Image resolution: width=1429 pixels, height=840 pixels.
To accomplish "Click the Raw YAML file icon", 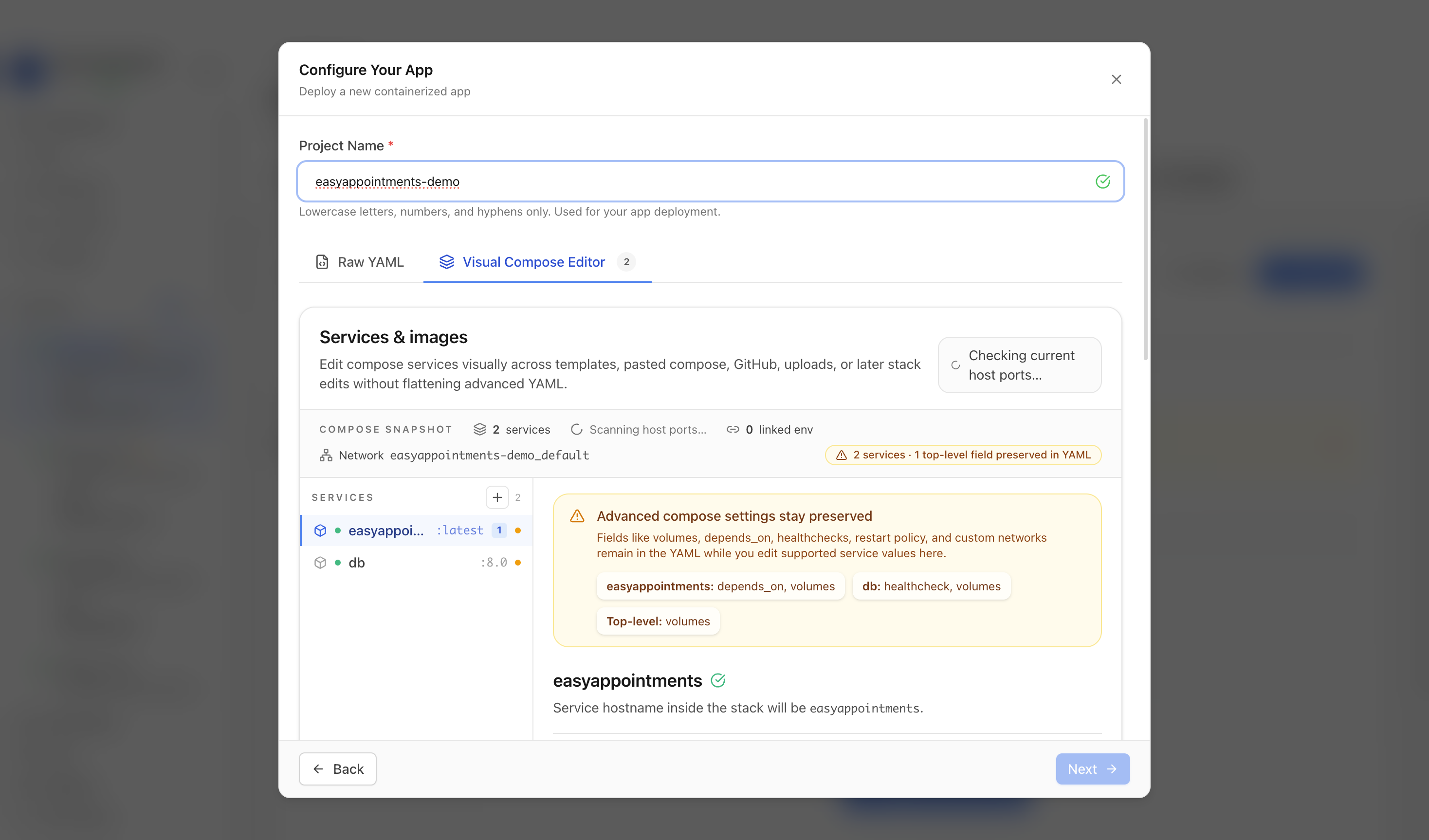I will (x=322, y=262).
